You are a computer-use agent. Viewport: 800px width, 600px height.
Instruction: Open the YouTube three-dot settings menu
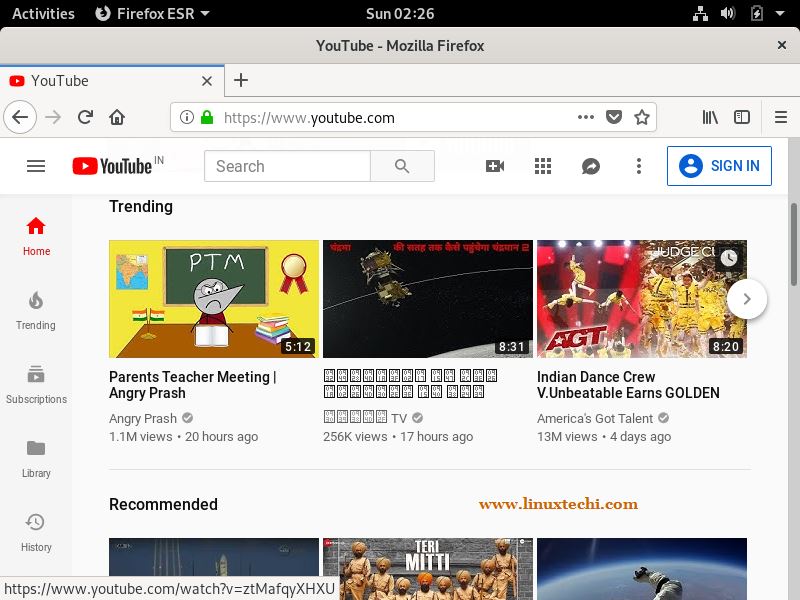tap(639, 166)
